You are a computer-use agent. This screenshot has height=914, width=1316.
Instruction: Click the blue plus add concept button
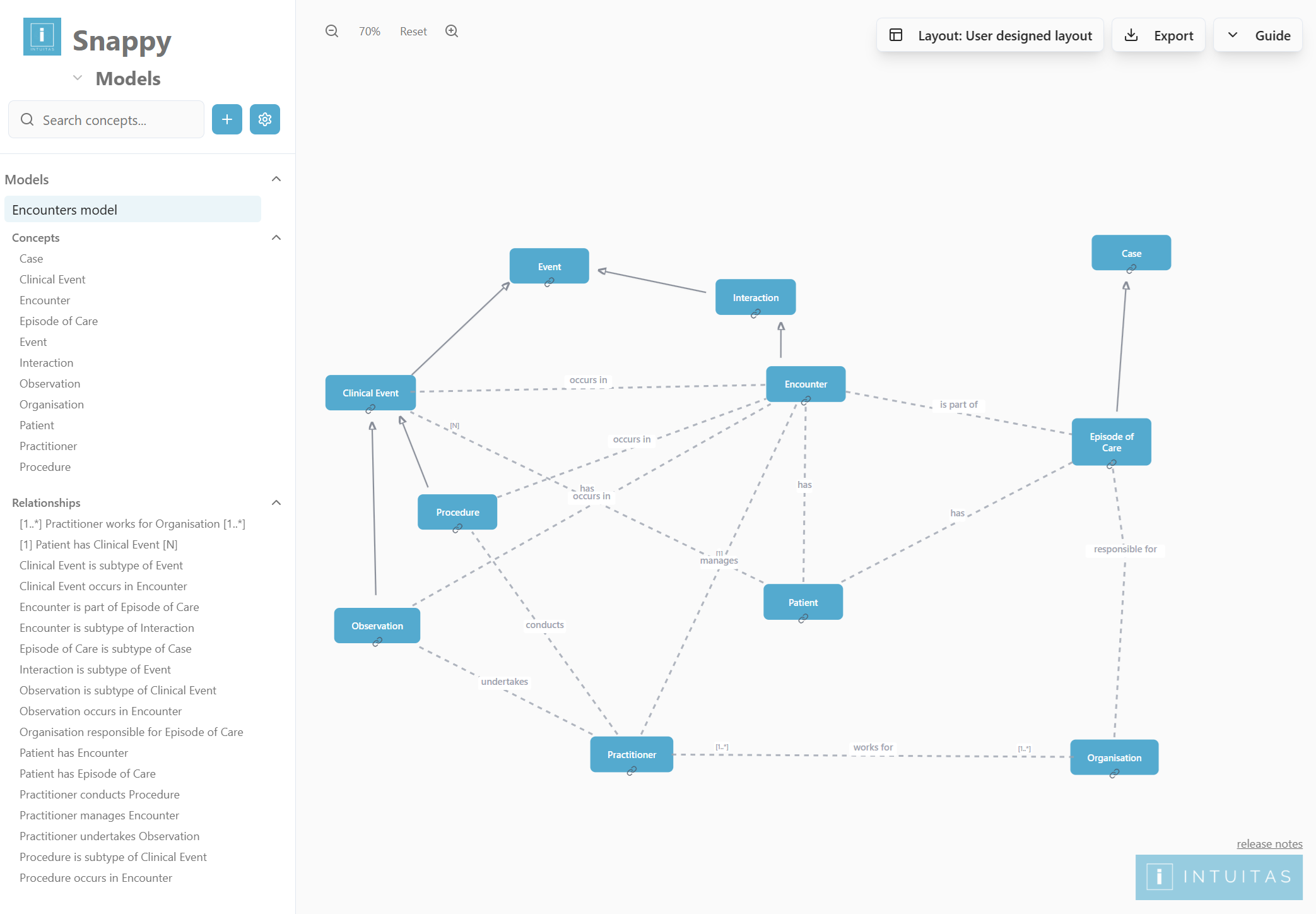pos(227,119)
